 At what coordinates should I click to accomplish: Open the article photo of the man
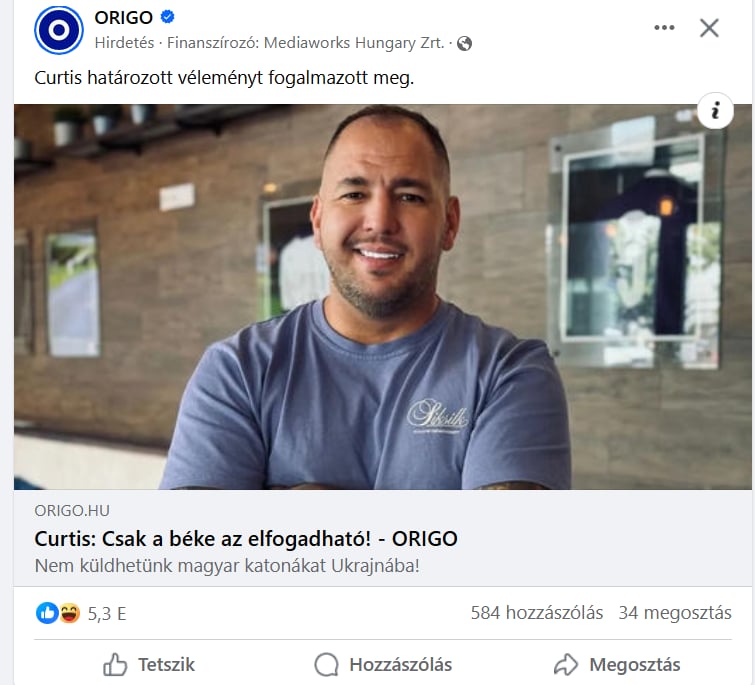click(x=383, y=297)
